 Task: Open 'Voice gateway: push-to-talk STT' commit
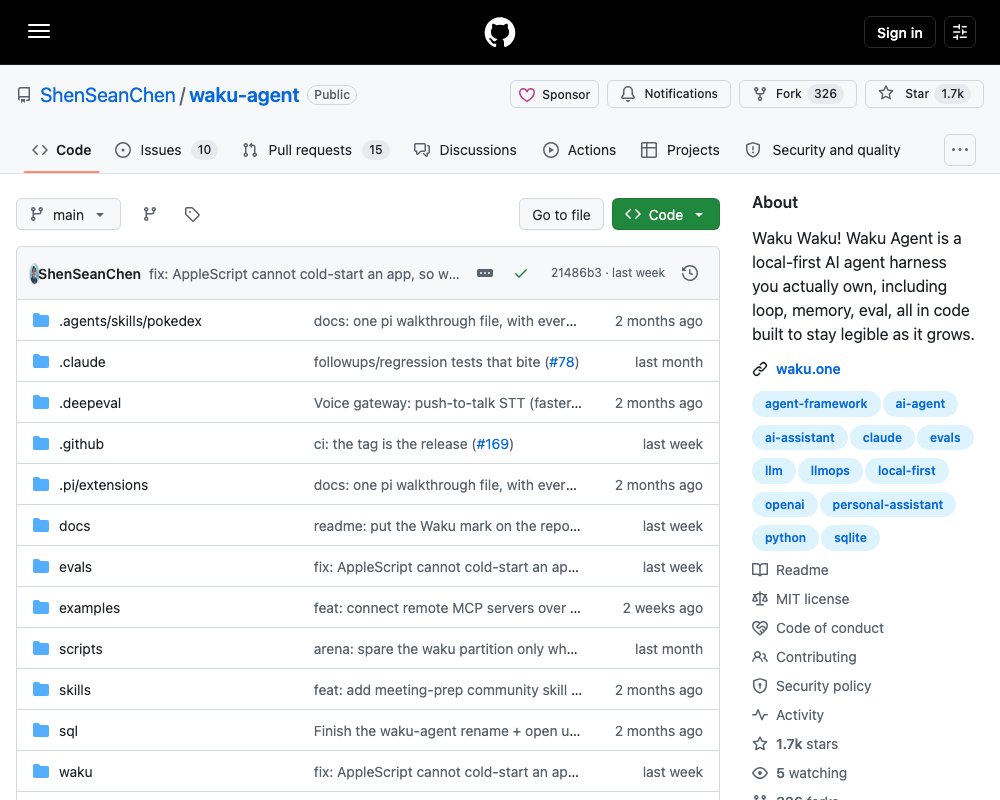[448, 403]
